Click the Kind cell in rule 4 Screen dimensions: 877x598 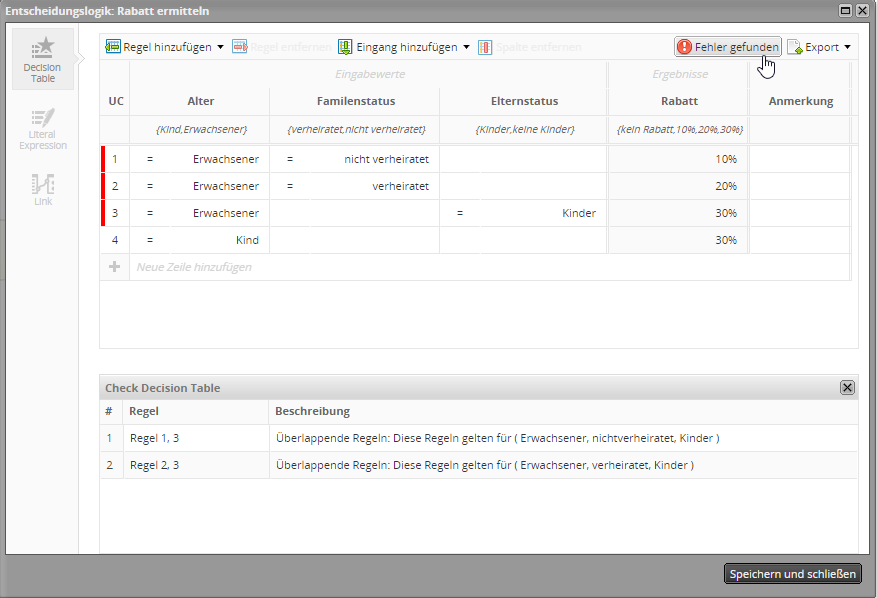tap(220, 240)
